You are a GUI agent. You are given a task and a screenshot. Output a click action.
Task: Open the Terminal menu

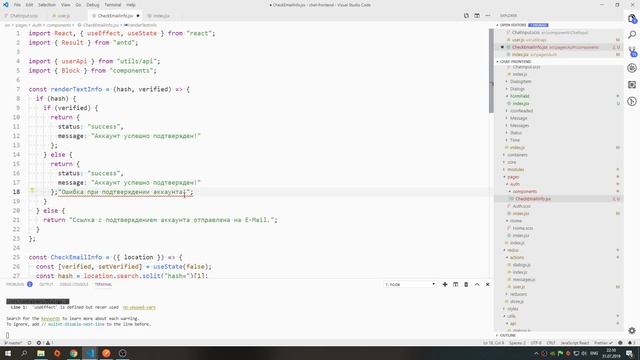[x=113, y=5]
